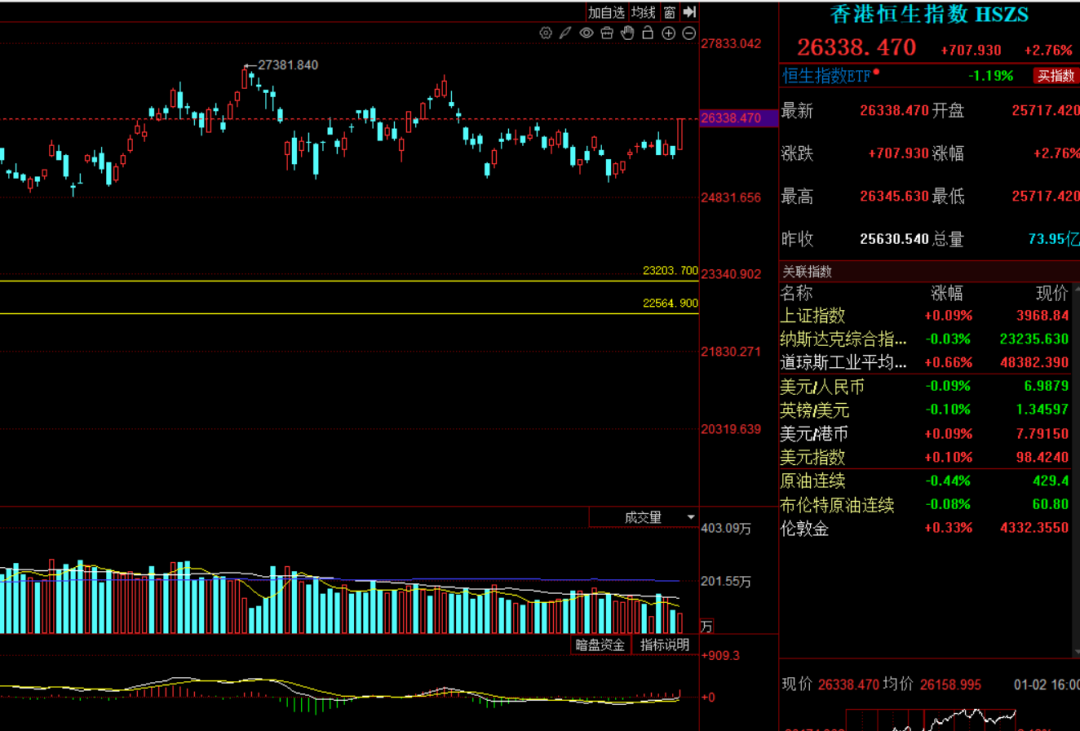Select the hand pan tool
The height and width of the screenshot is (731, 1080).
click(x=627, y=33)
